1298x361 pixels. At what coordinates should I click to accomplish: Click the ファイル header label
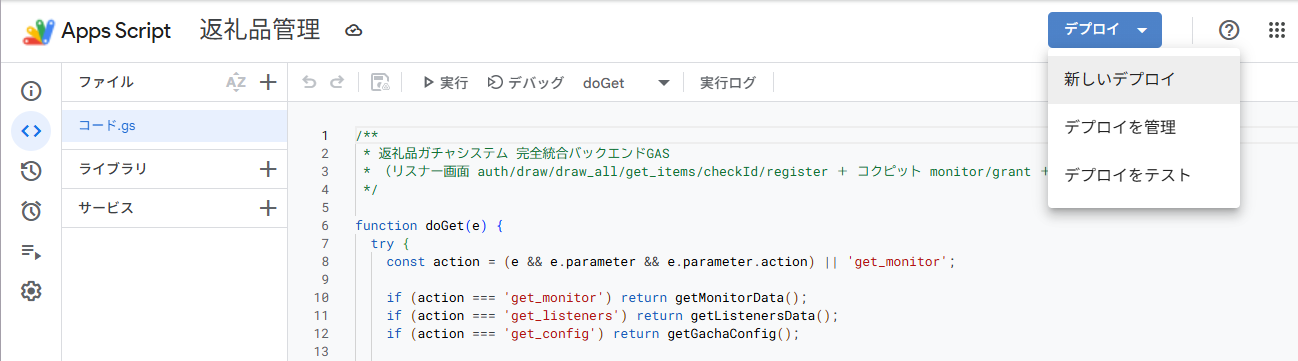[x=106, y=82]
